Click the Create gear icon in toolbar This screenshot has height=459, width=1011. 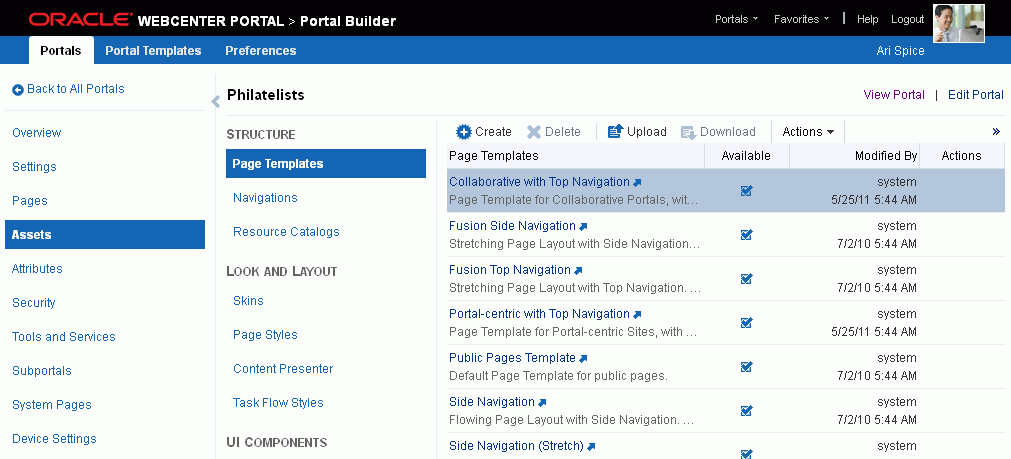click(x=464, y=132)
